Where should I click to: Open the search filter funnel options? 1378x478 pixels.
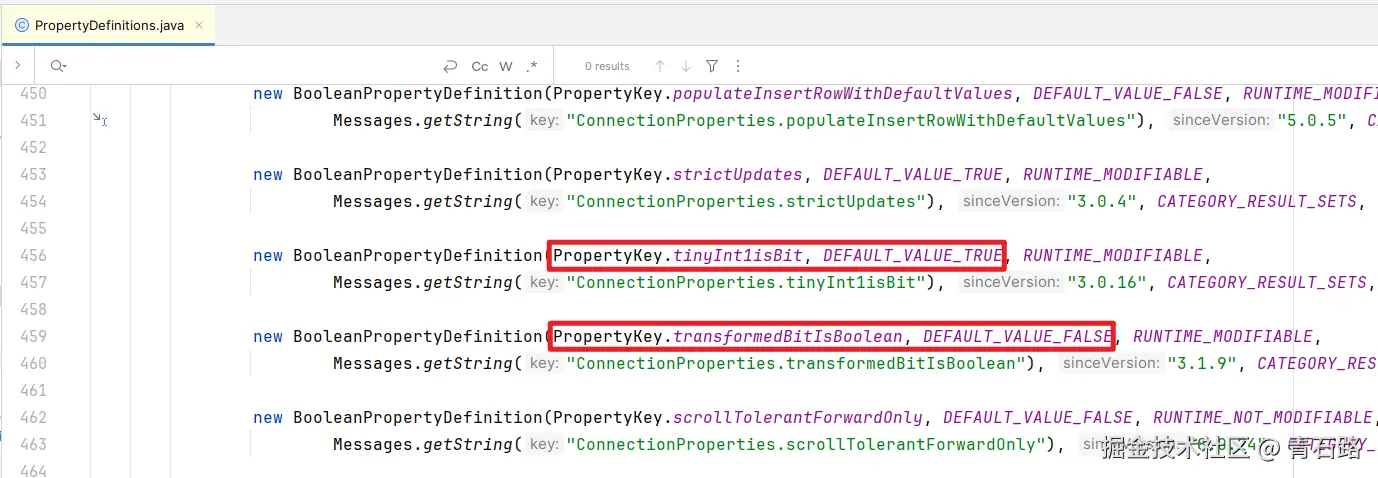click(712, 66)
